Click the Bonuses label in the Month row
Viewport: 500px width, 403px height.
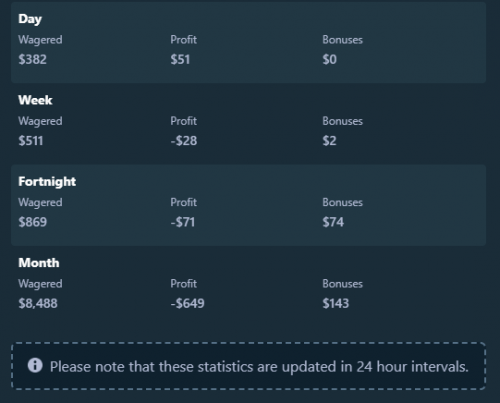click(342, 284)
